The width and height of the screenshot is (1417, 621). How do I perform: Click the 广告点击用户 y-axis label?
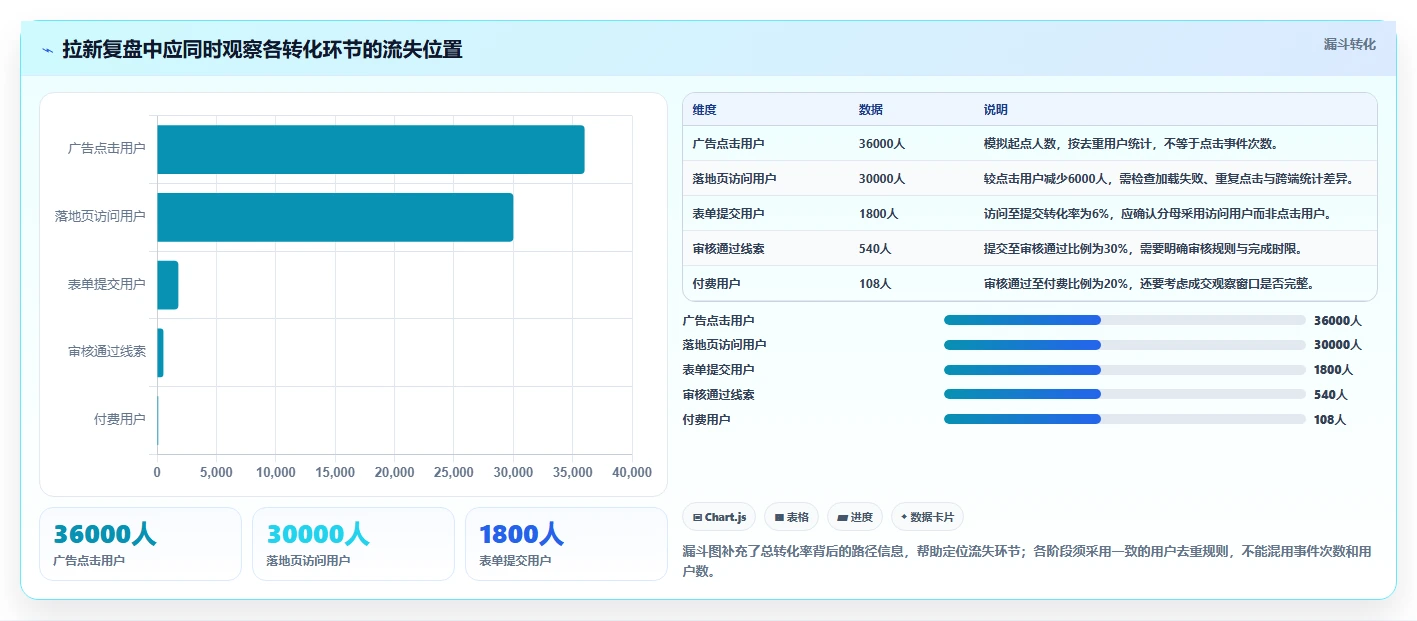(107, 148)
